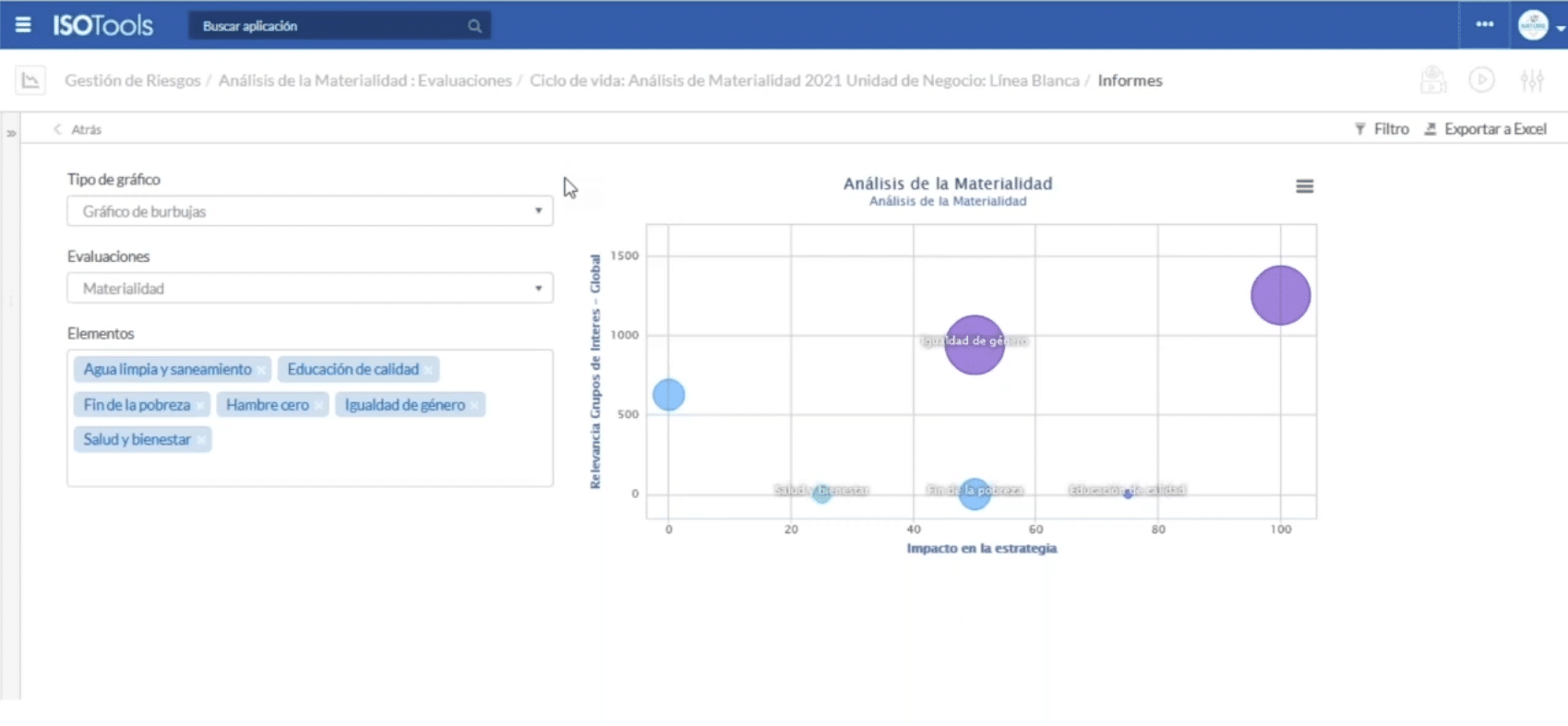Image resolution: width=1568 pixels, height=726 pixels.
Task: Open the Evaluaciones dropdown
Action: [309, 288]
